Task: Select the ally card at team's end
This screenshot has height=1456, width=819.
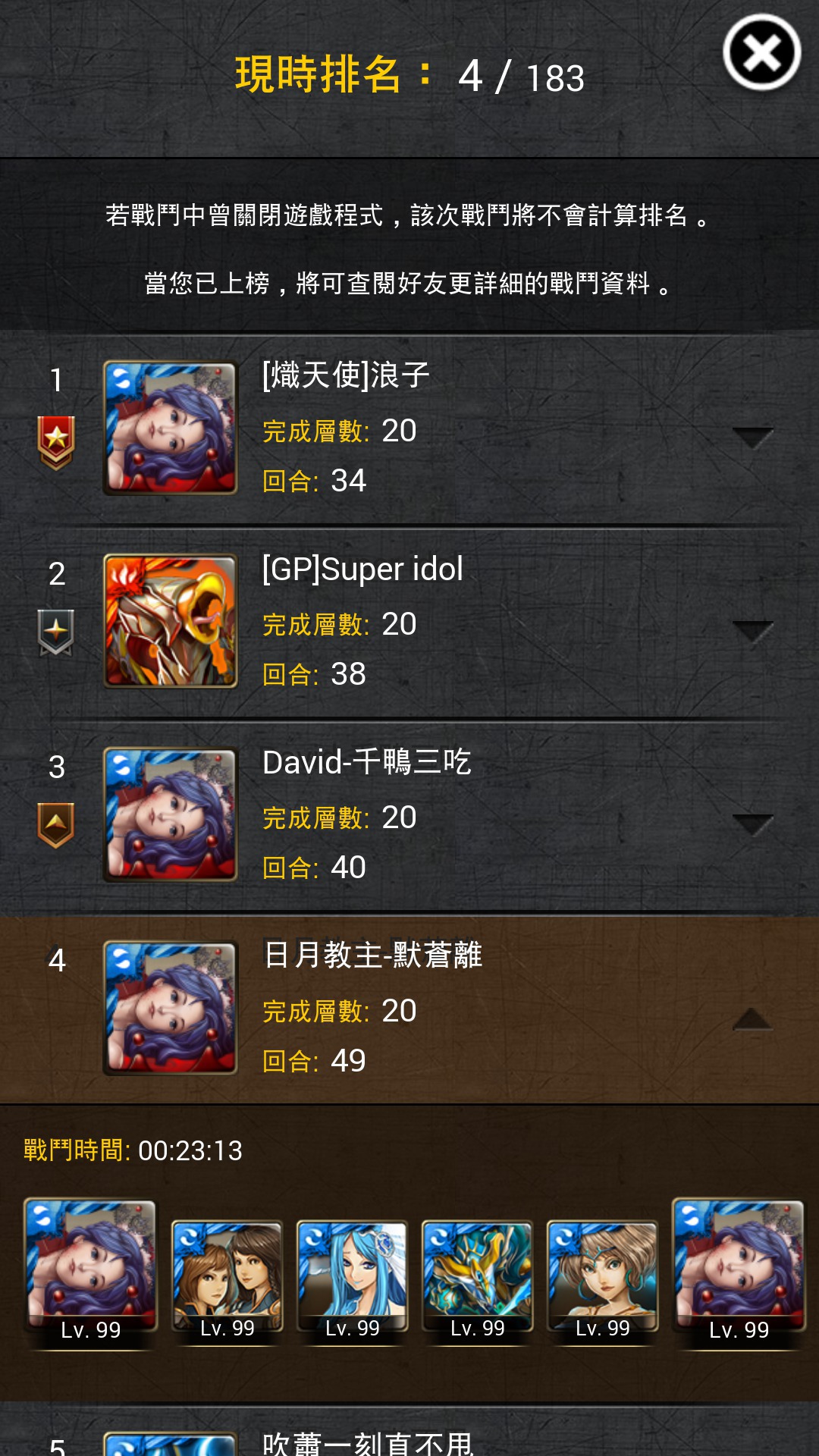Action: 739,1272
